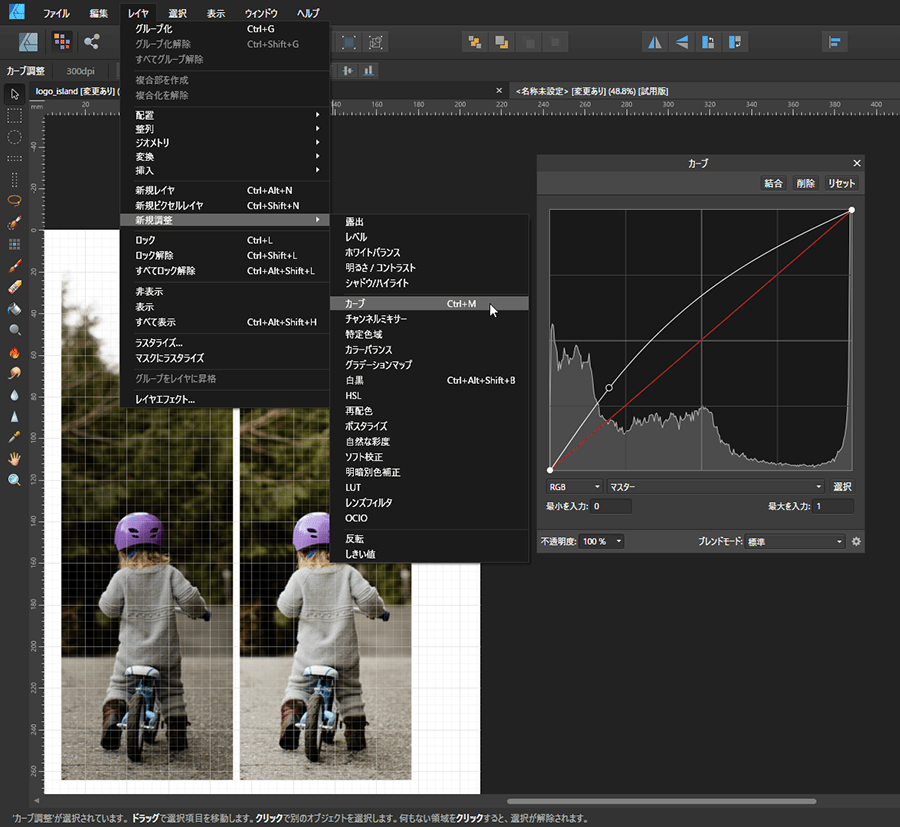This screenshot has height=827, width=900.
Task: Pick the Hand view tool
Action: (14, 459)
